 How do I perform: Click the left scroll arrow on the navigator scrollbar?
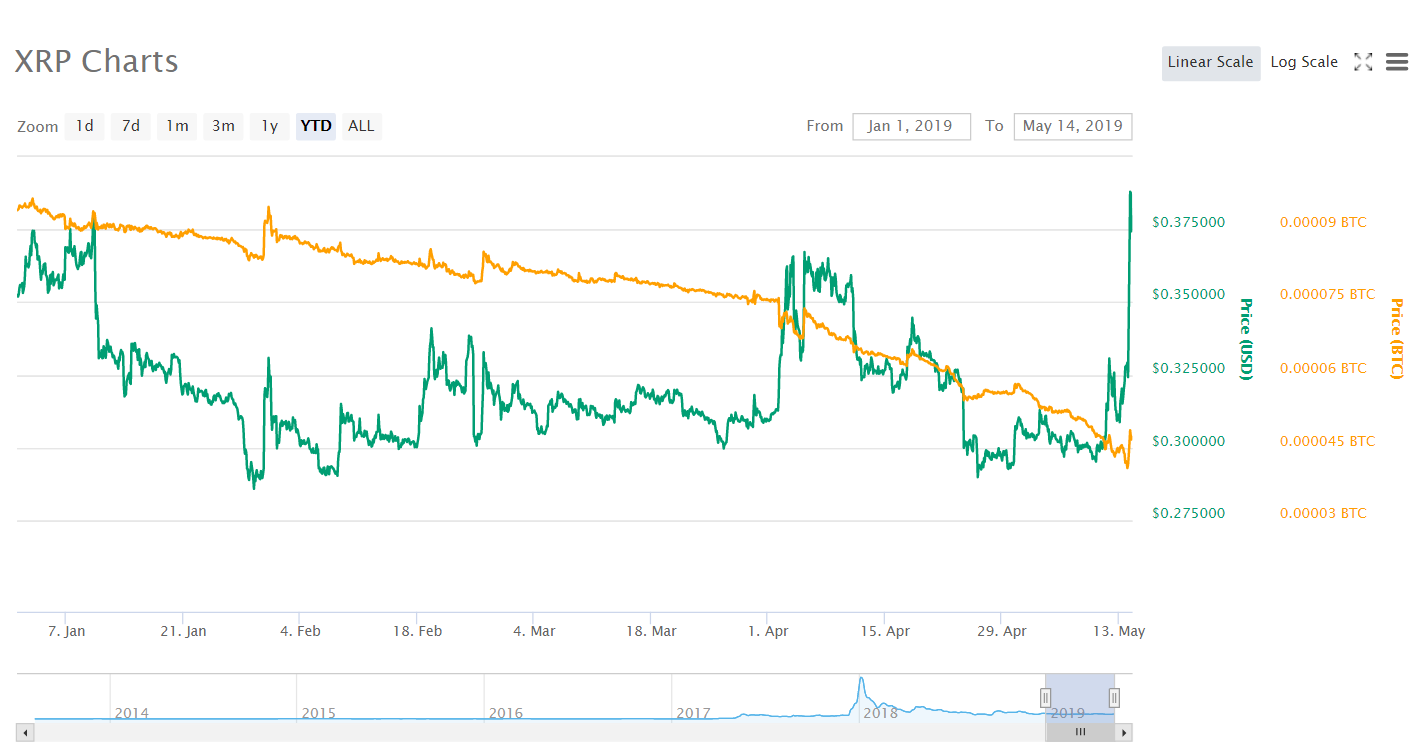click(x=24, y=731)
